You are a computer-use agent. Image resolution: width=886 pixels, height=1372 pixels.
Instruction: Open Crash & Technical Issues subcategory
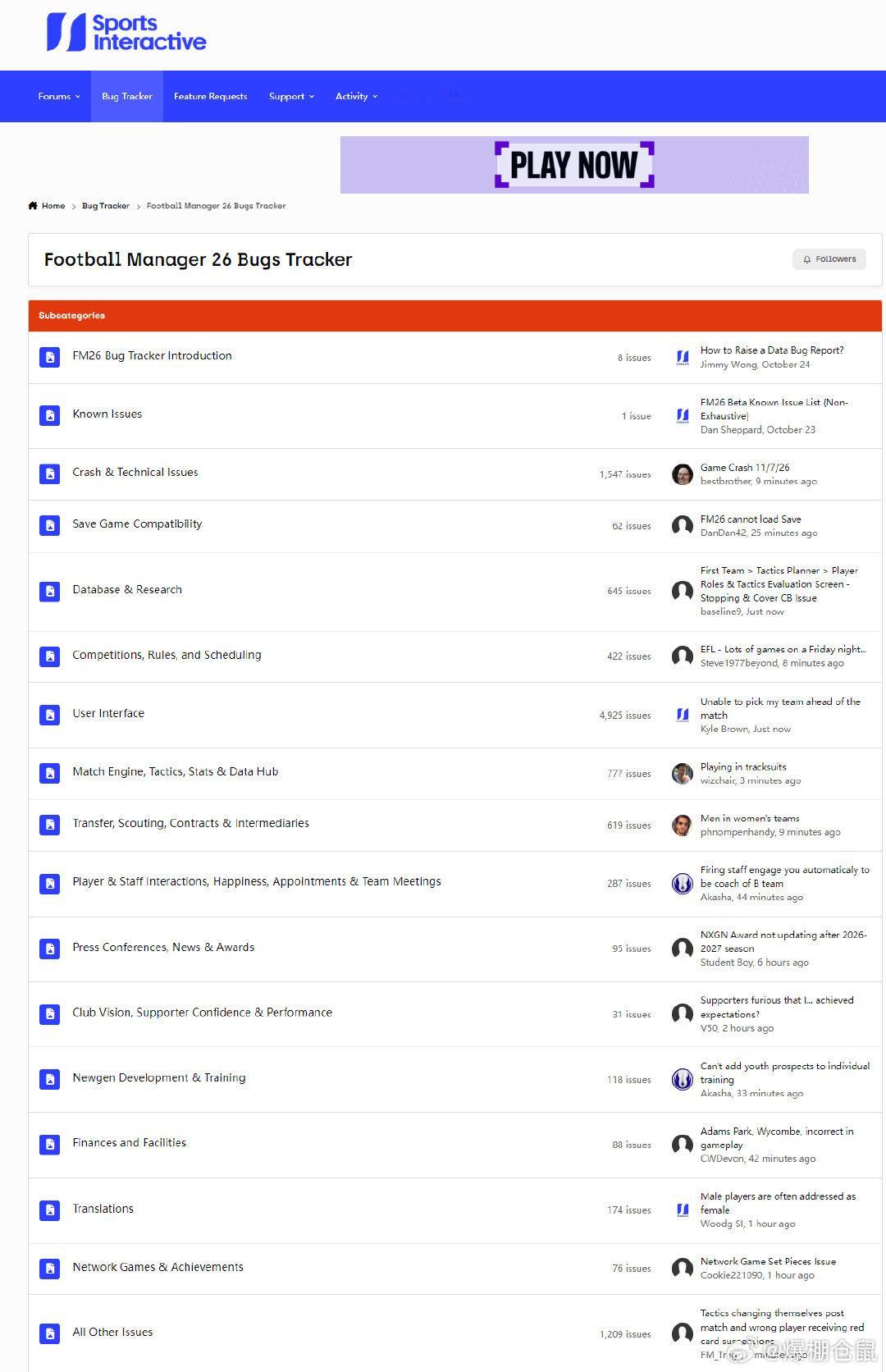(x=135, y=472)
